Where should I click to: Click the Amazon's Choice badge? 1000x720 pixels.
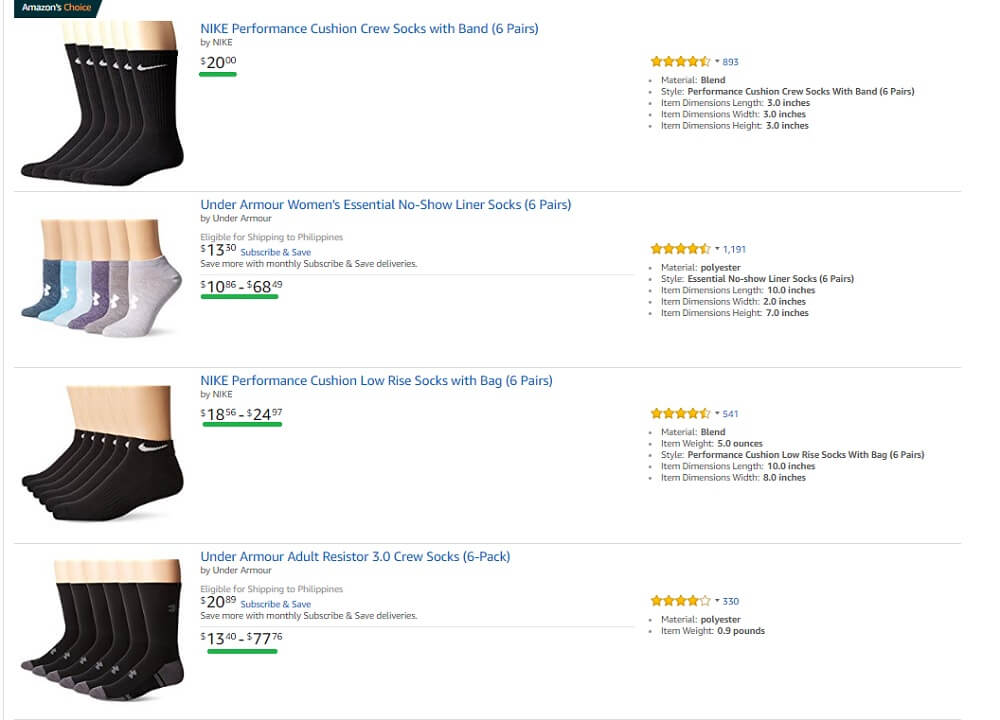pos(57,8)
